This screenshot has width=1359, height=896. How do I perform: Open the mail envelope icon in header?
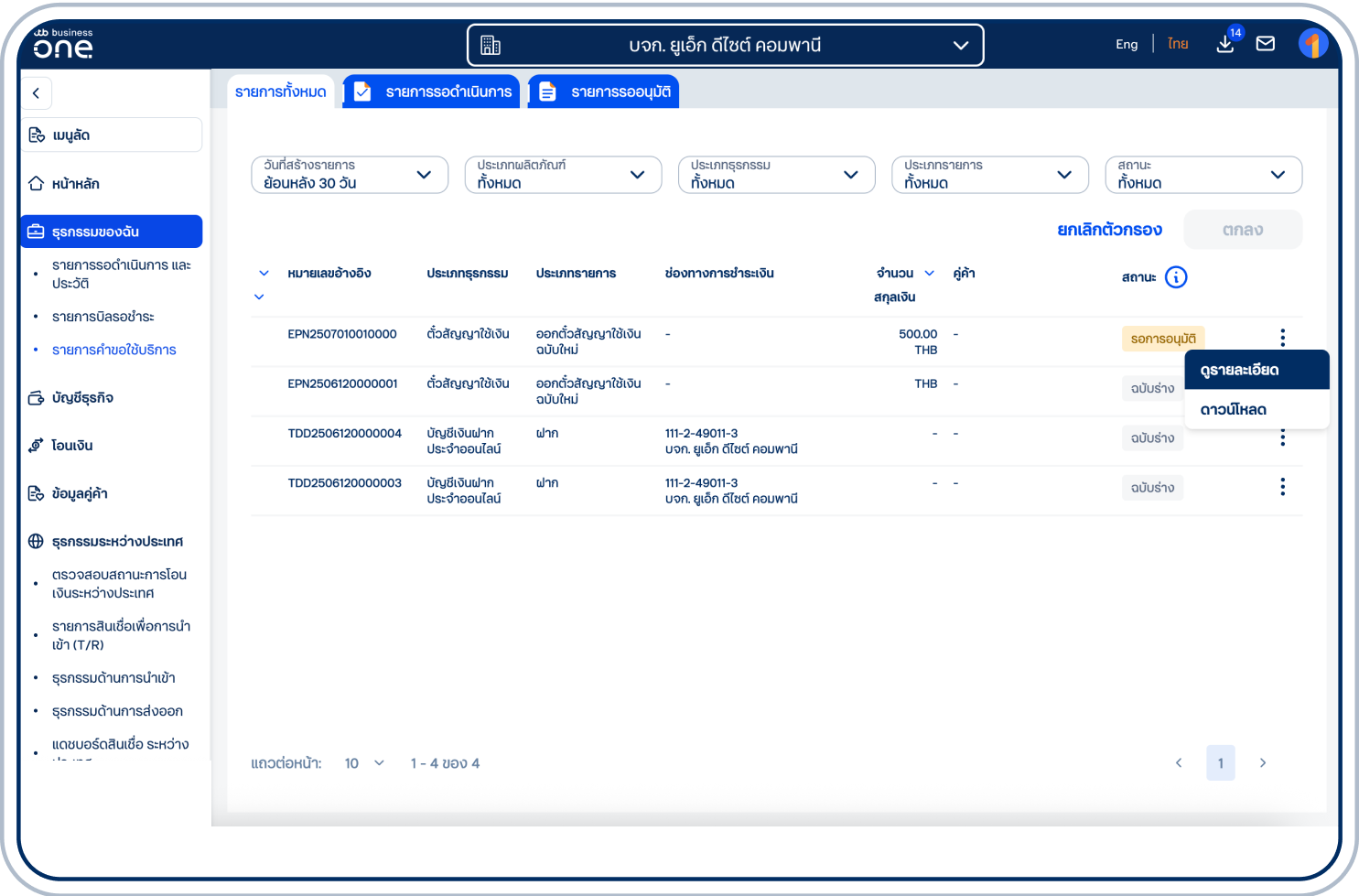click(x=1266, y=43)
